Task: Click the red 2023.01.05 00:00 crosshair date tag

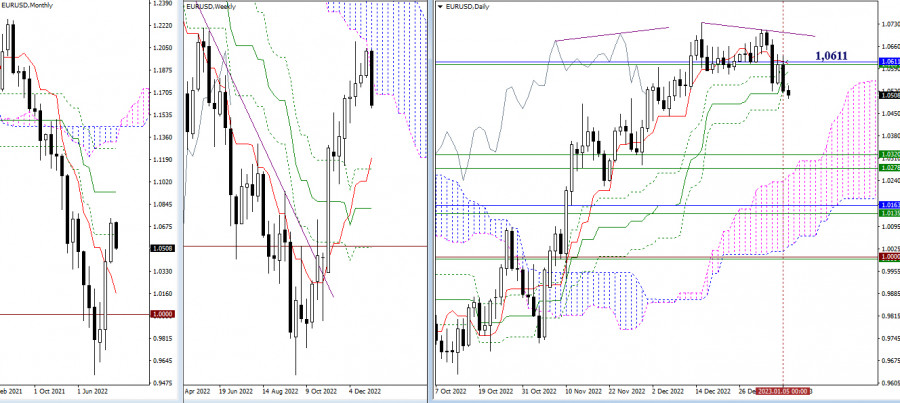Action: click(783, 391)
